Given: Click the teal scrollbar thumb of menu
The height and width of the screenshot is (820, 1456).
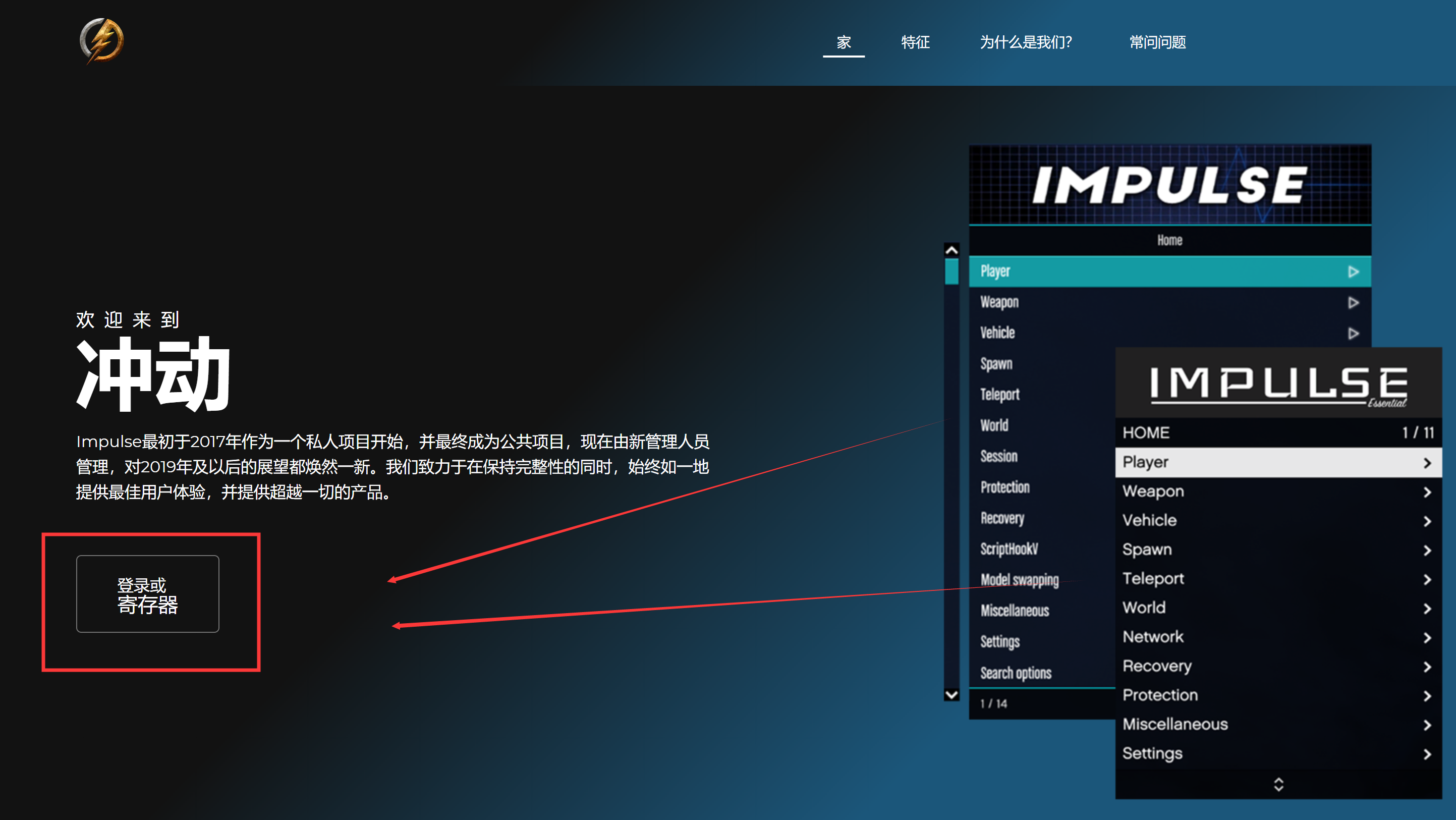Looking at the screenshot, I should (x=952, y=271).
